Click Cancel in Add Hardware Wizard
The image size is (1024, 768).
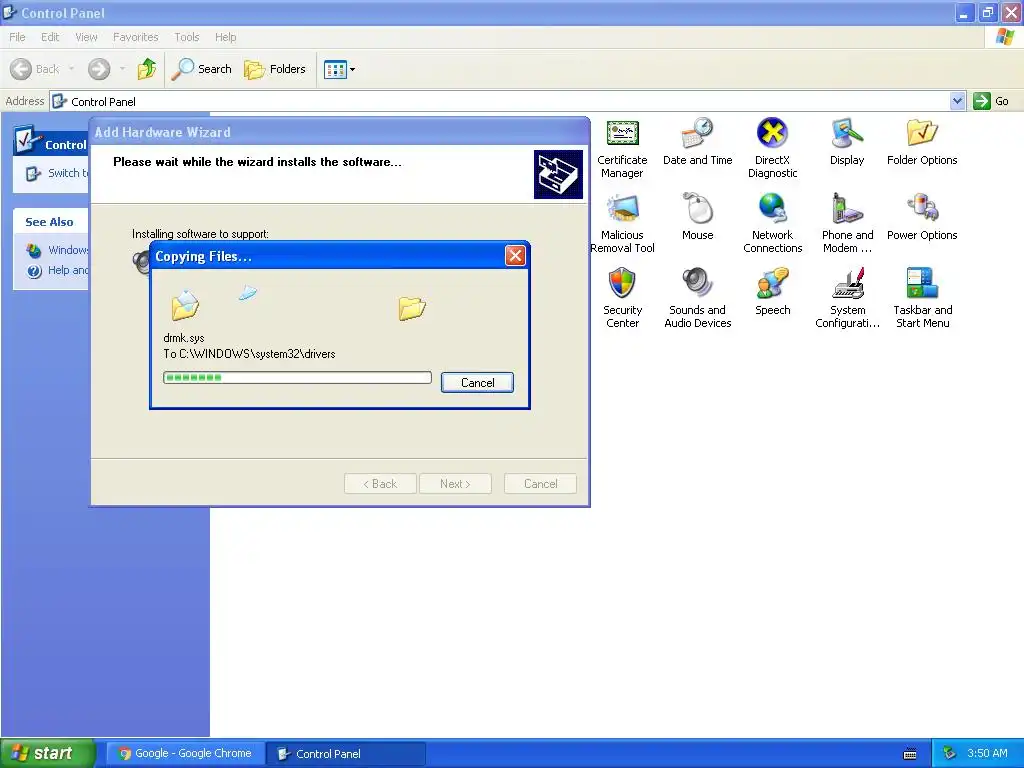(x=541, y=484)
